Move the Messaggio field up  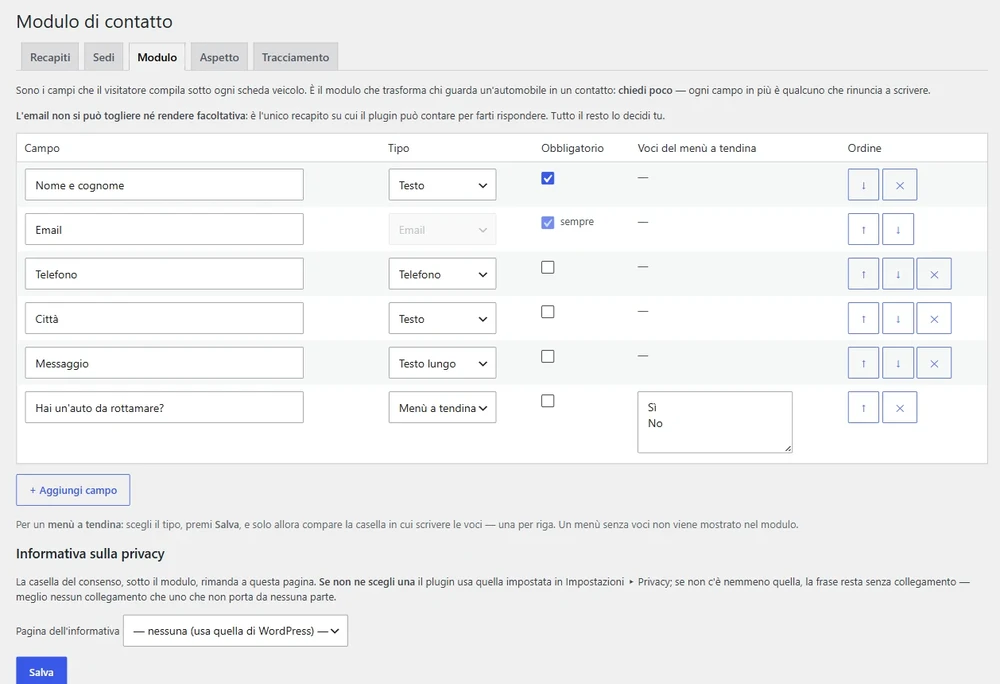click(863, 363)
